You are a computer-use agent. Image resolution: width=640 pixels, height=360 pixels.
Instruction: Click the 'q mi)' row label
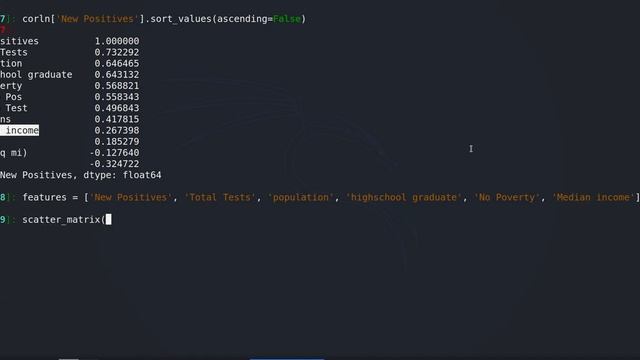point(13,153)
